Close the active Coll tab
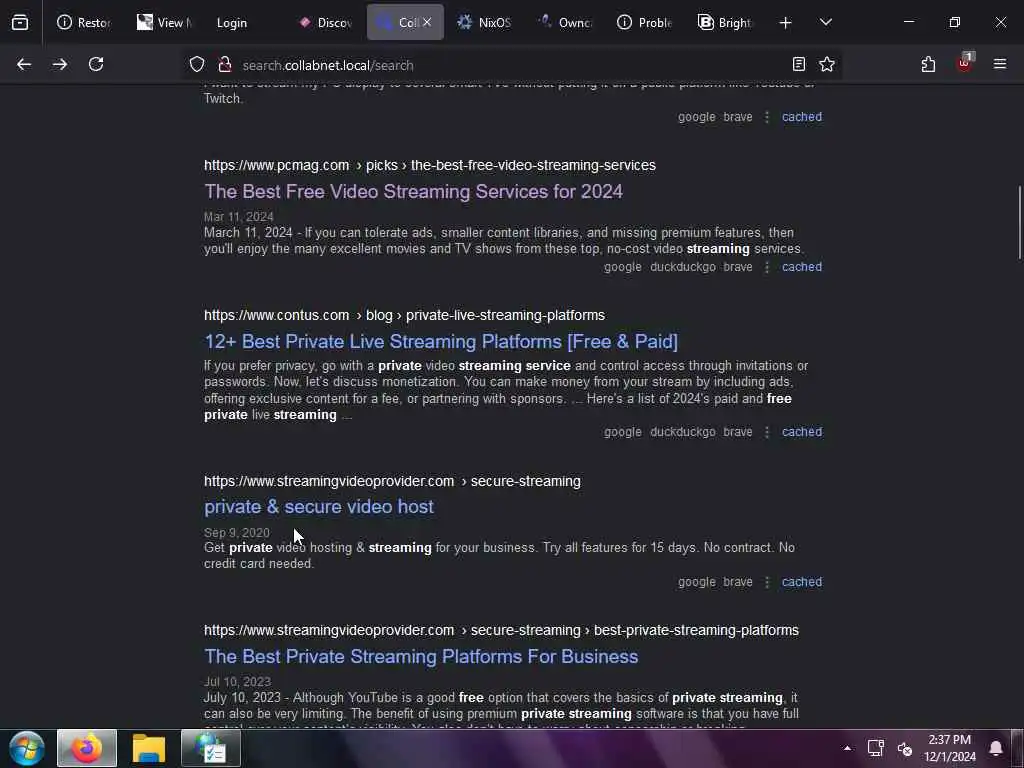1024x768 pixels. coord(426,22)
